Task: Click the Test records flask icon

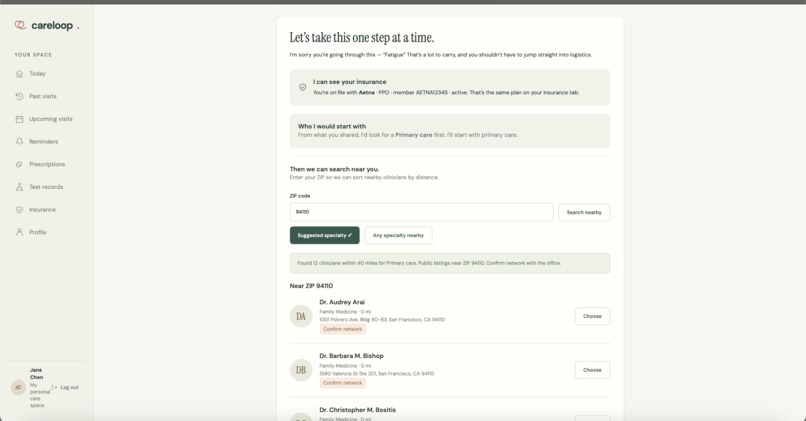Action: pos(20,187)
